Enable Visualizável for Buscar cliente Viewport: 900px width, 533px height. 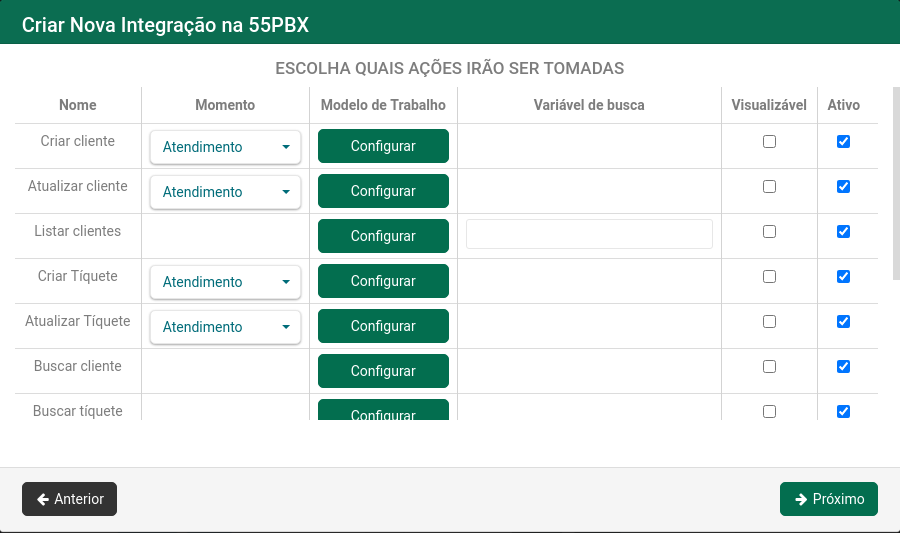coord(769,367)
